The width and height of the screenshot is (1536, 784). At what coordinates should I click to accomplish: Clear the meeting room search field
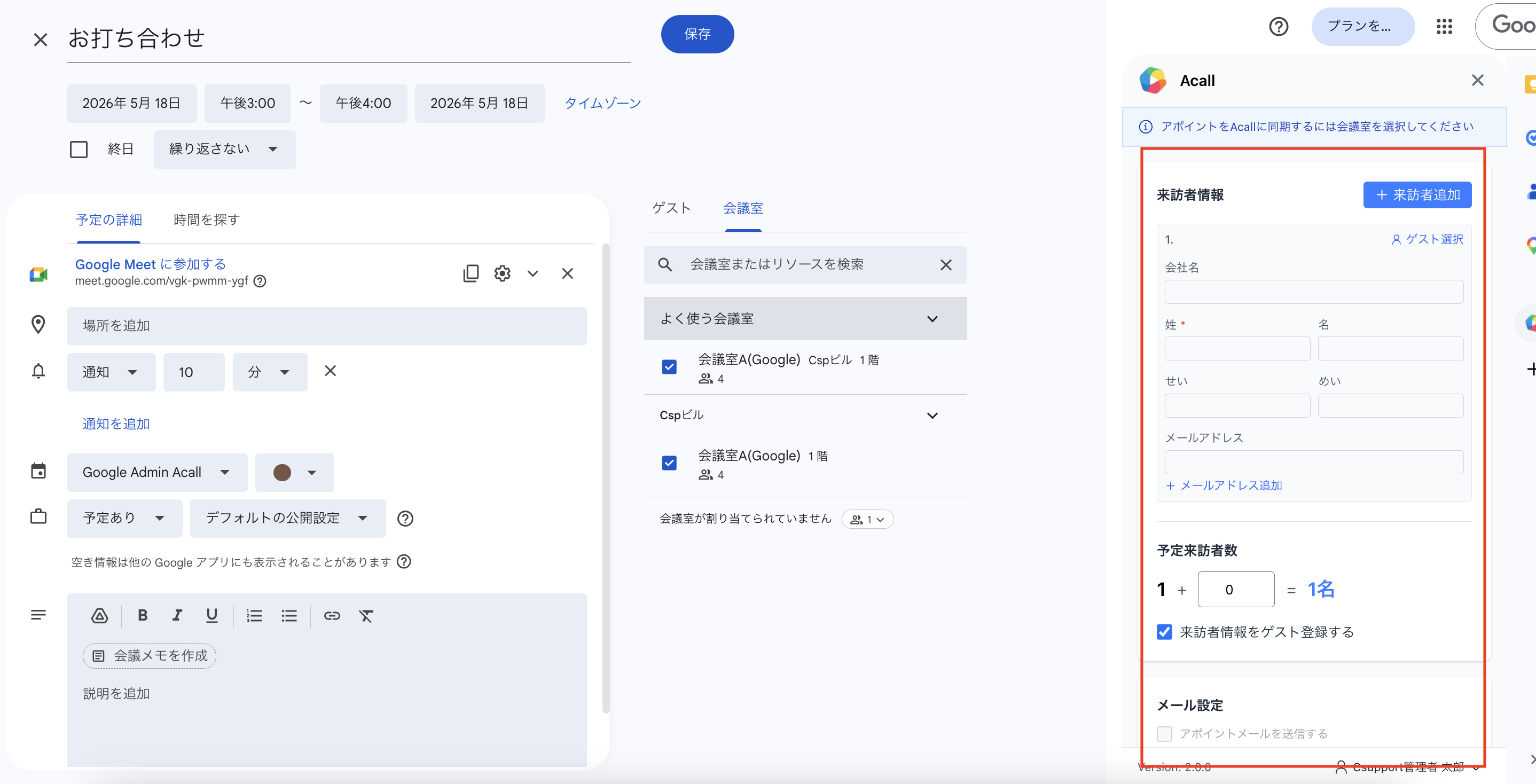click(946, 265)
